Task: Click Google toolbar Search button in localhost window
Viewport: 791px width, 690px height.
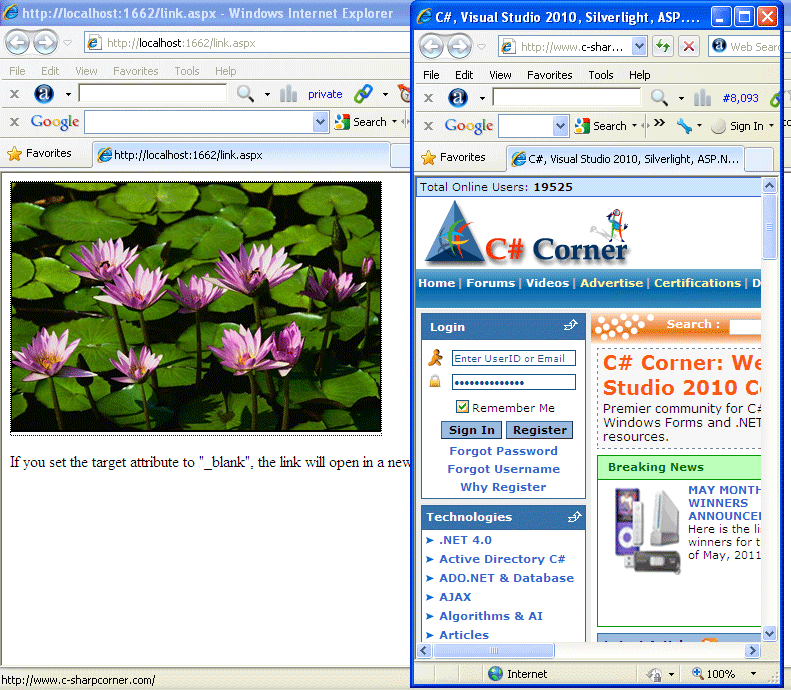Action: click(361, 122)
